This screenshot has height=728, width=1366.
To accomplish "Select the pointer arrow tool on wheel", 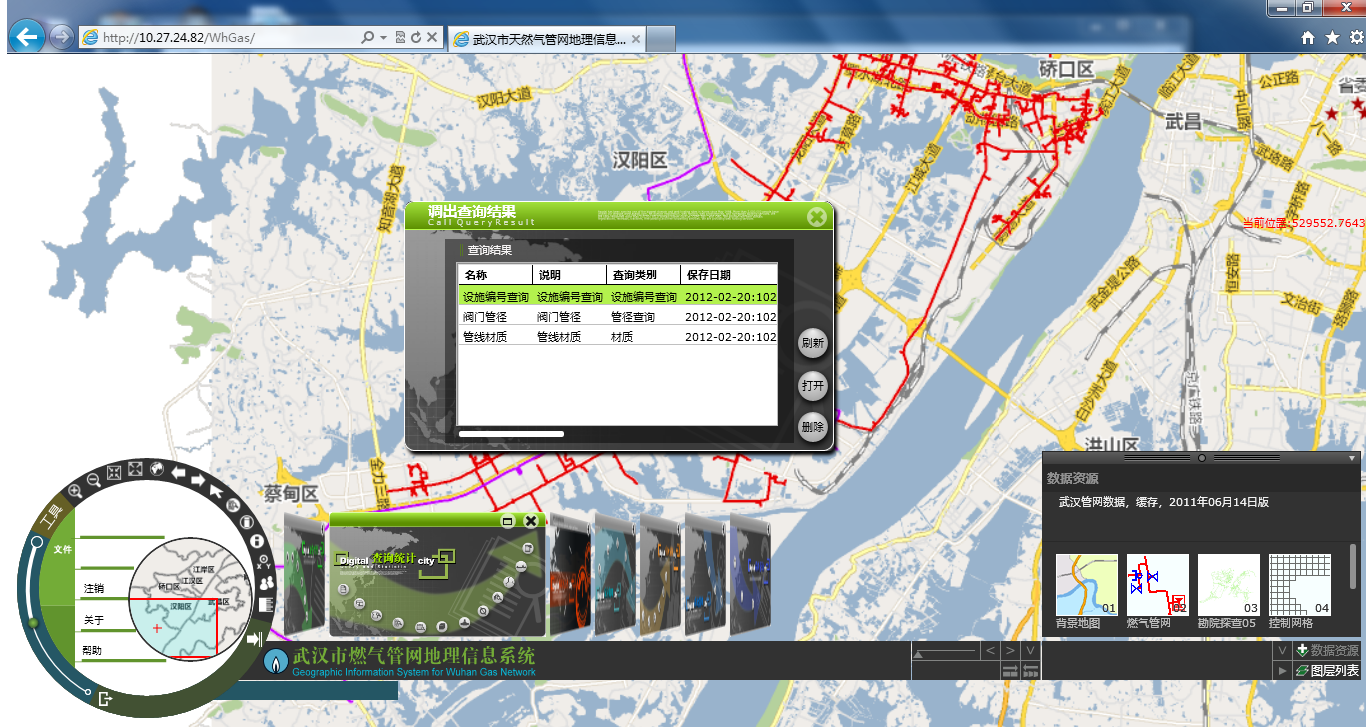I will point(216,490).
